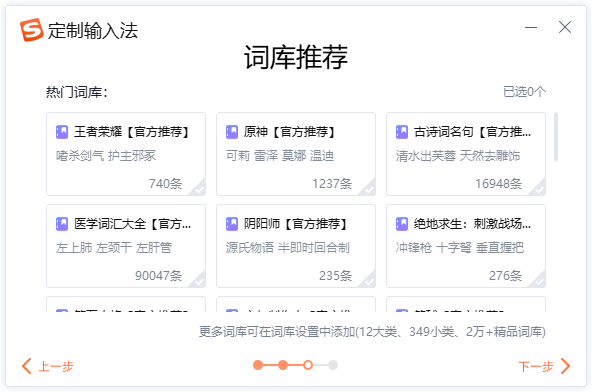Image resolution: width=592 pixels, height=392 pixels.
Task: Click sample text 清水出芙蓉 天然去雕饰
Action: [x=458, y=156]
